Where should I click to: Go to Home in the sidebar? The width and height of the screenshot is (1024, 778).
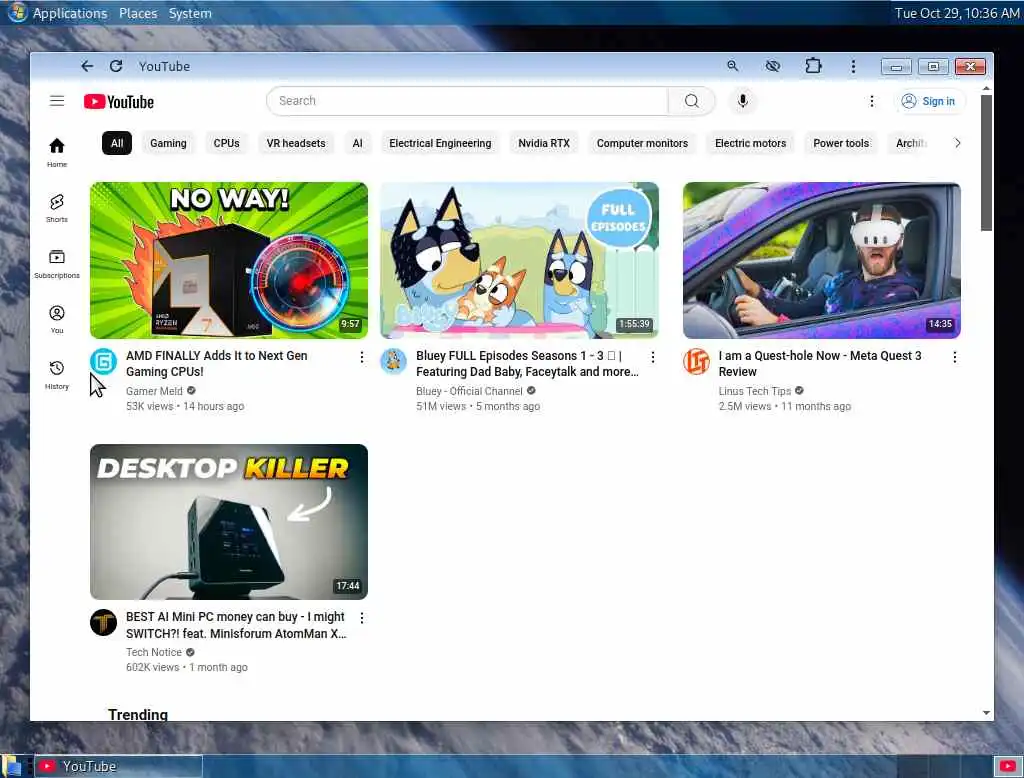[x=57, y=152]
